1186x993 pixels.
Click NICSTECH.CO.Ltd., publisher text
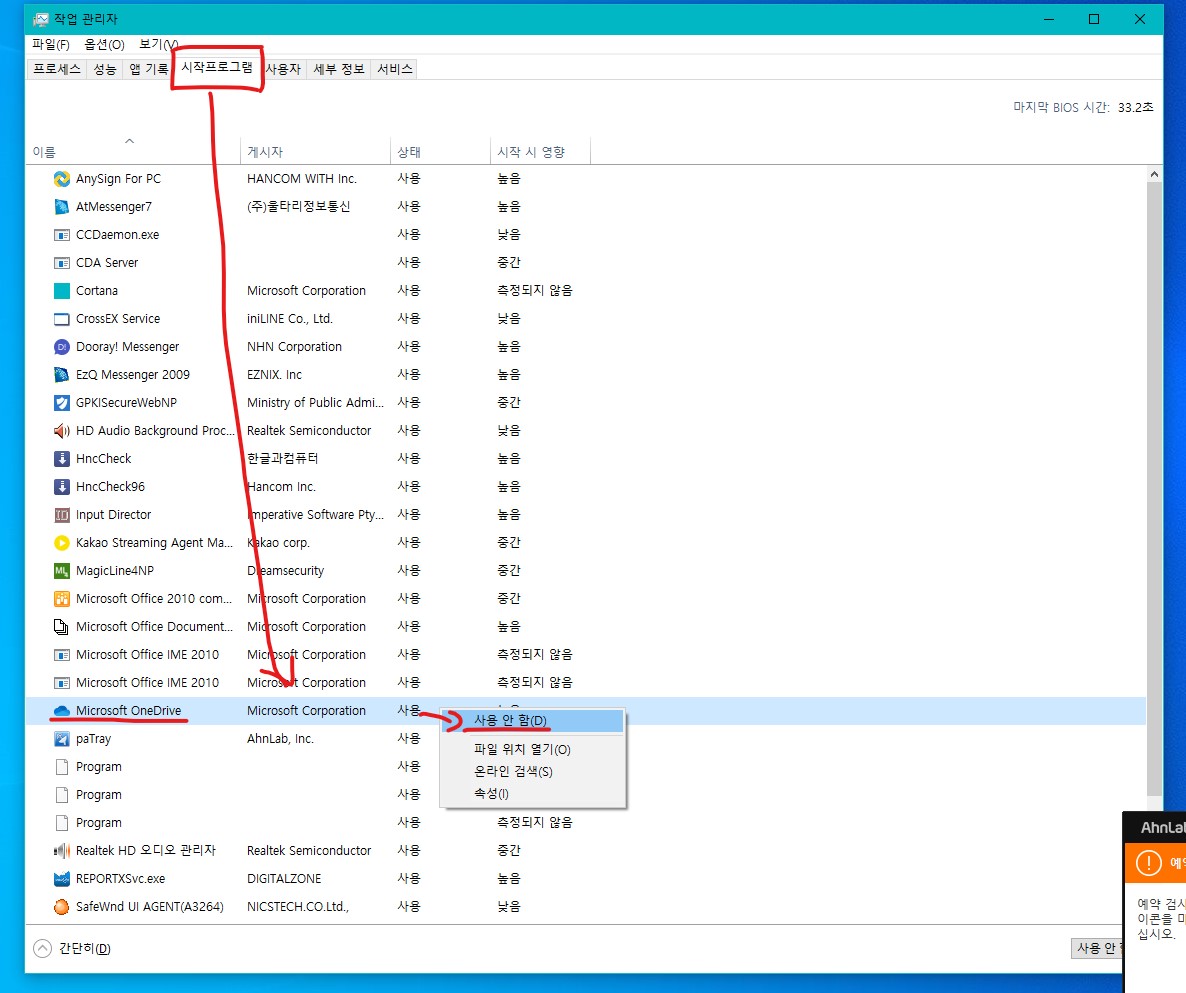coord(298,907)
